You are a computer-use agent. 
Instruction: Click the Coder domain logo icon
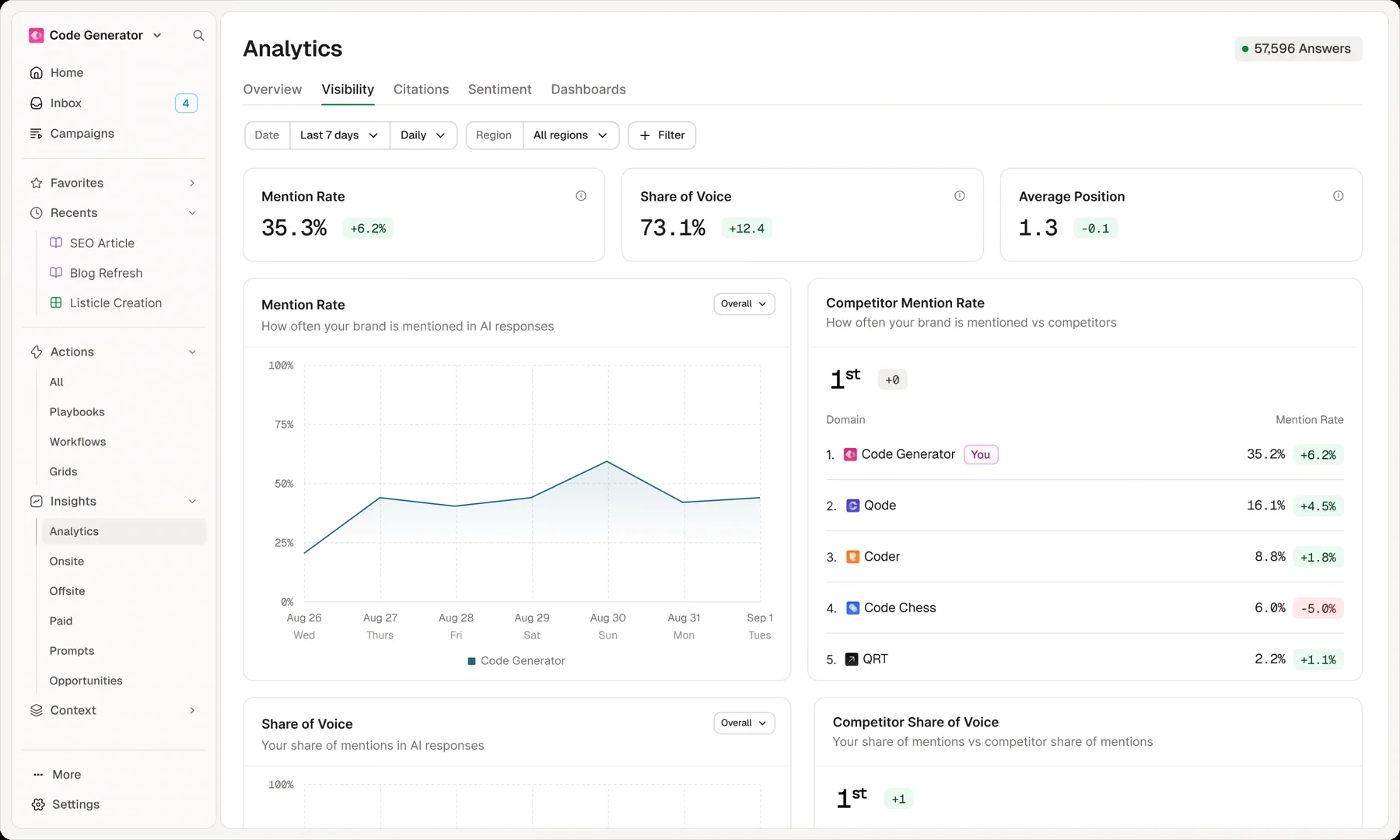tap(852, 557)
